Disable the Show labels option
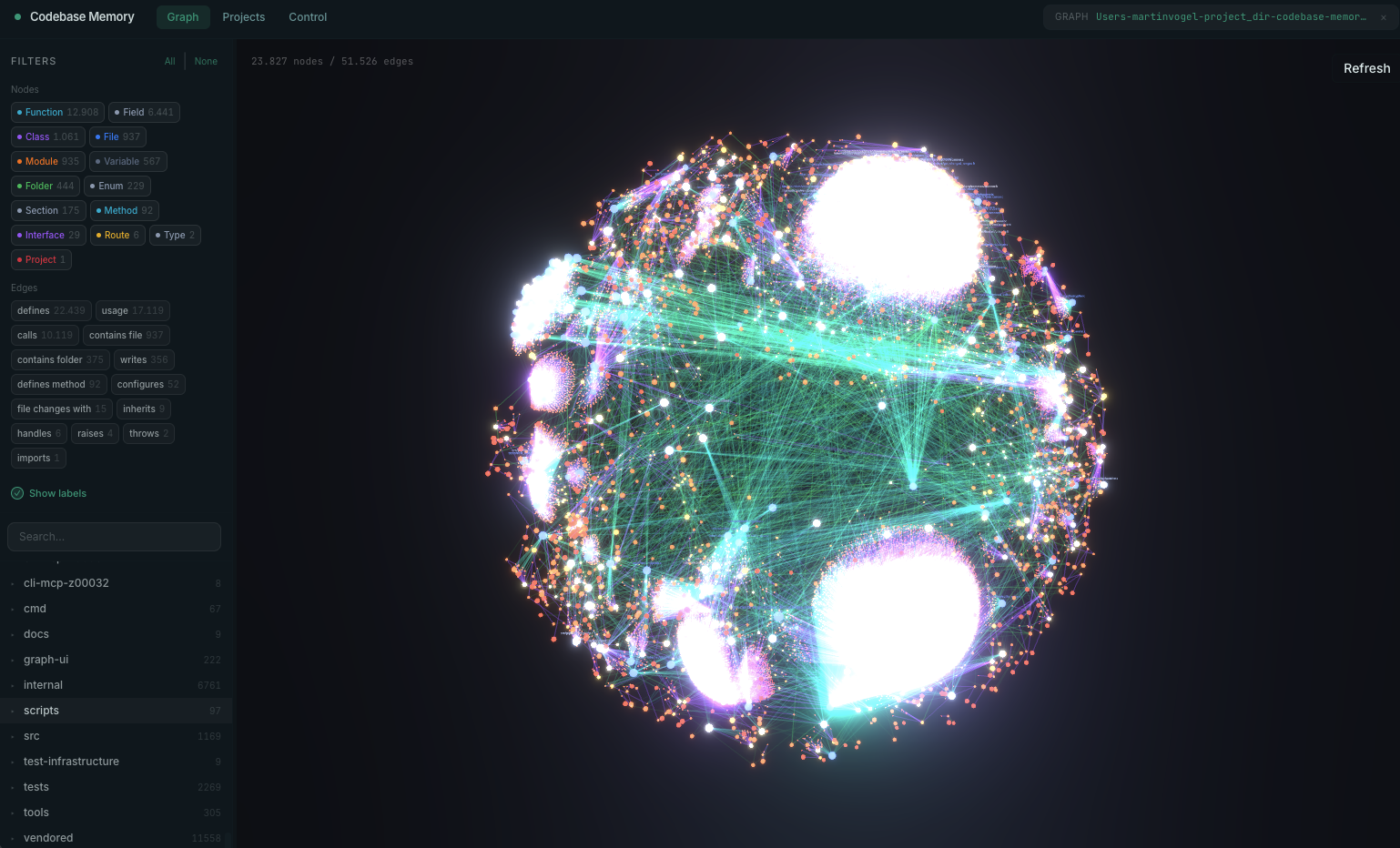 tap(47, 493)
